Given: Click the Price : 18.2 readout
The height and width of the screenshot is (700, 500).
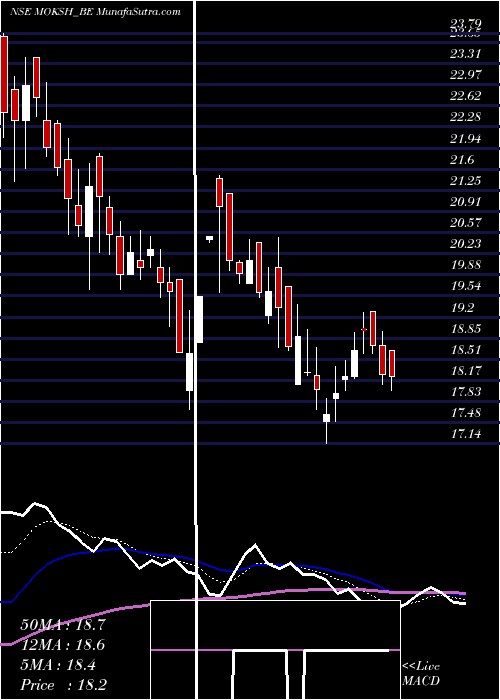Looking at the screenshot, I should pyautogui.click(x=63, y=685).
